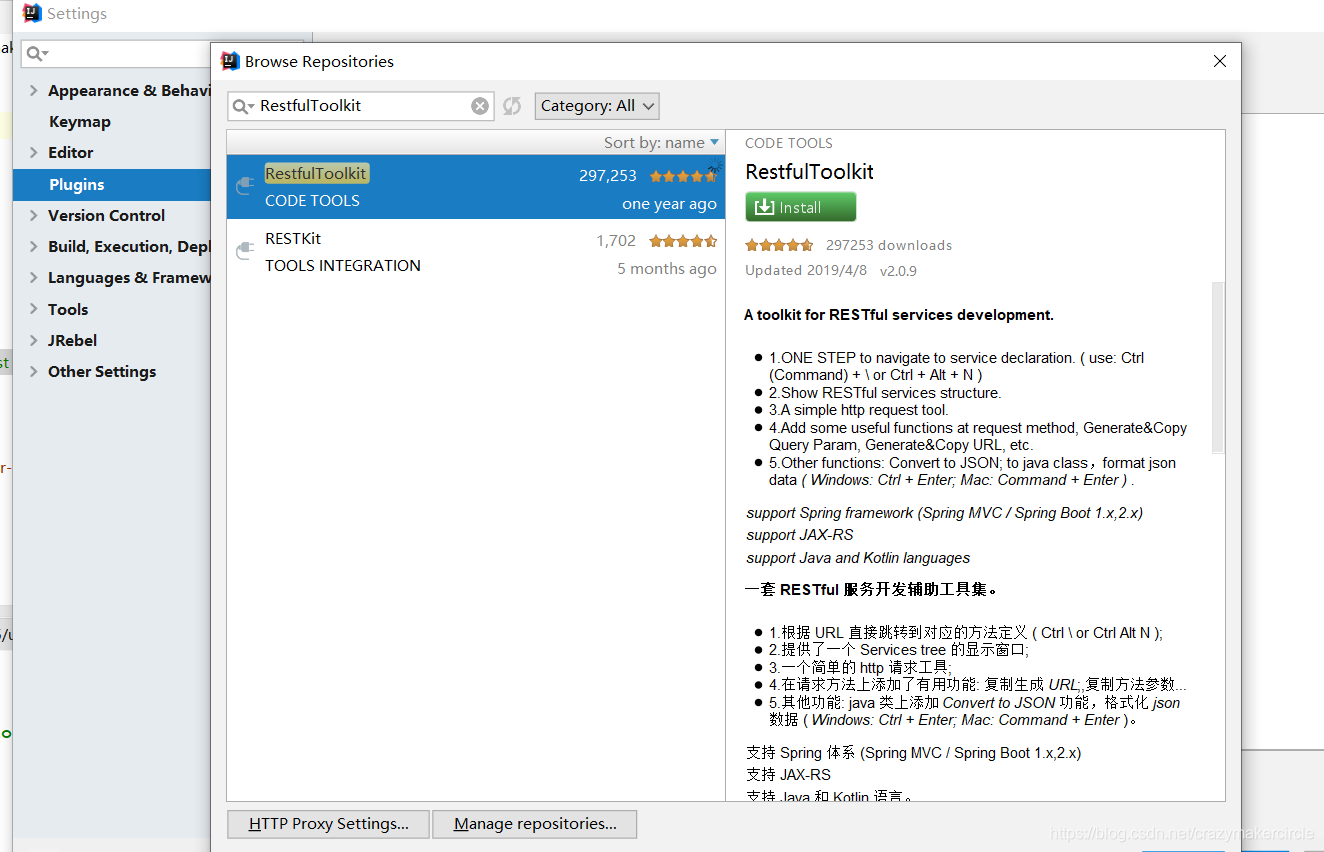
Task: Click 'support Spring framework' line
Action: click(944, 513)
